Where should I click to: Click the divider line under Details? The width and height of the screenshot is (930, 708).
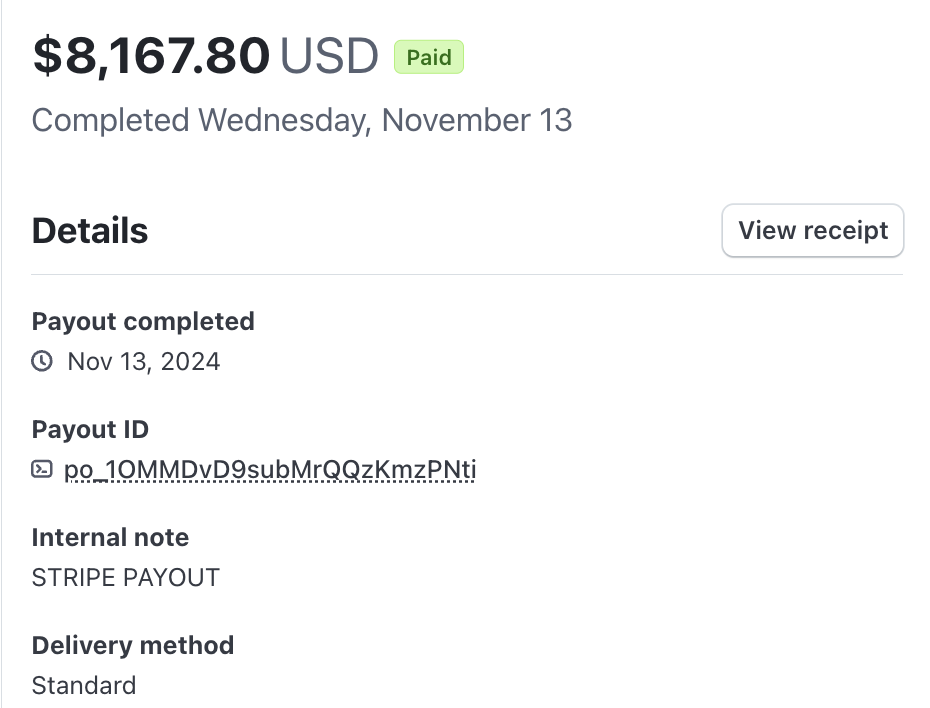click(467, 275)
